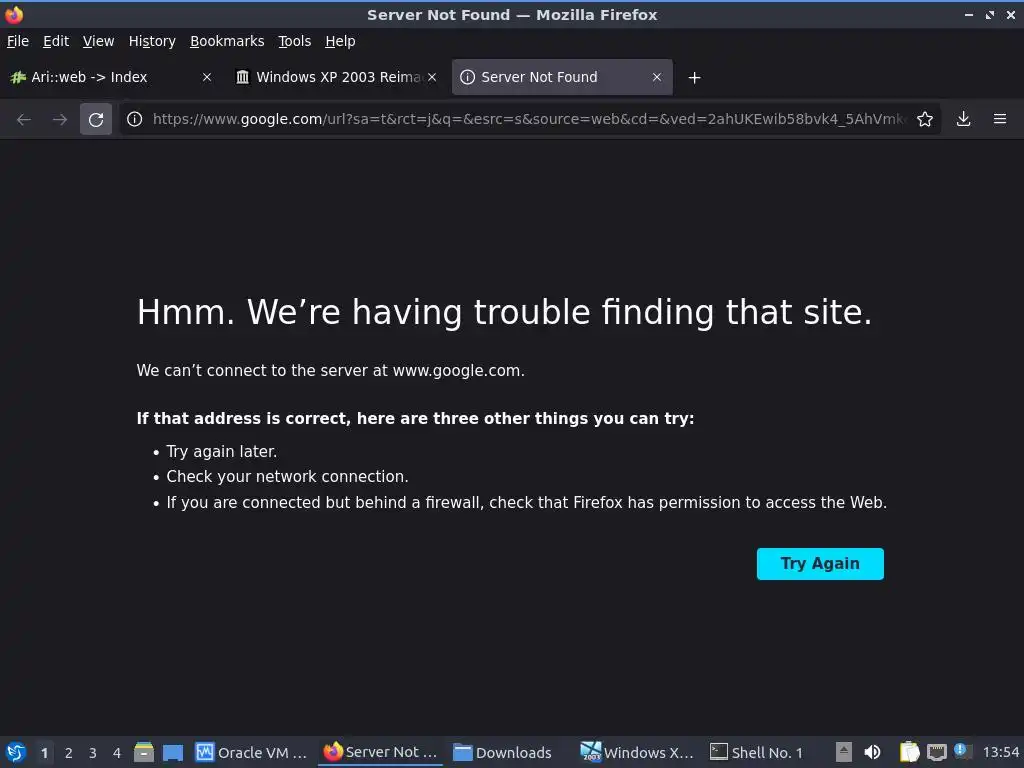Open the Help menu

click(340, 41)
